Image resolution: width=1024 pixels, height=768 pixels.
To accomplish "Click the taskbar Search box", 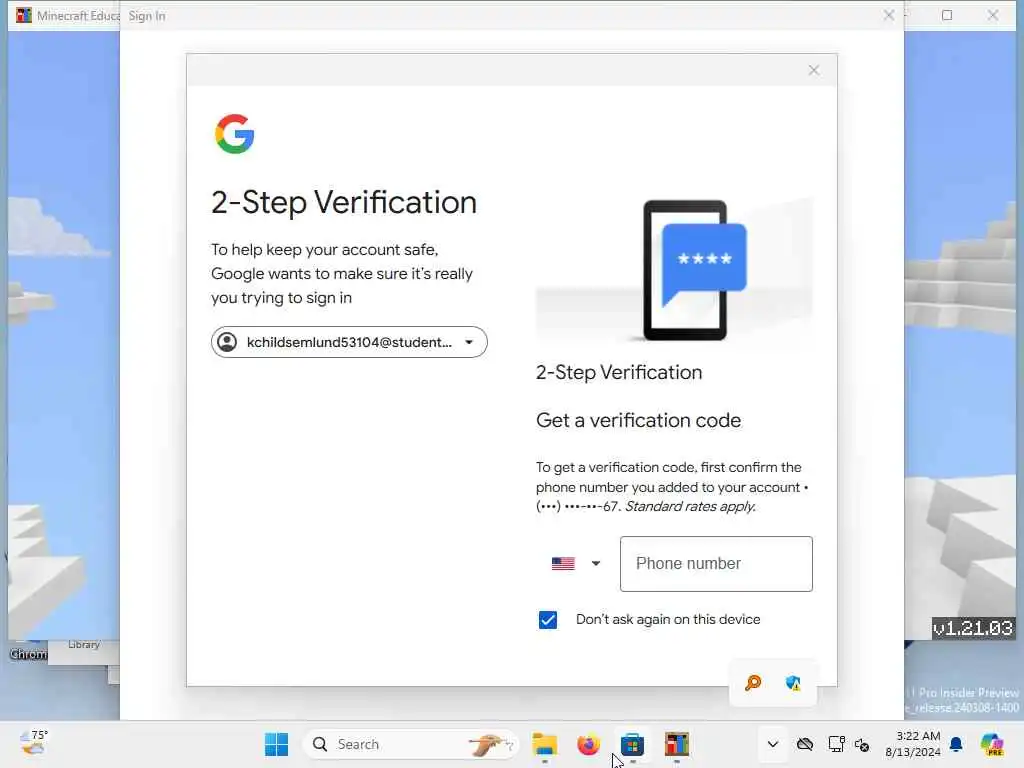I will (x=411, y=744).
